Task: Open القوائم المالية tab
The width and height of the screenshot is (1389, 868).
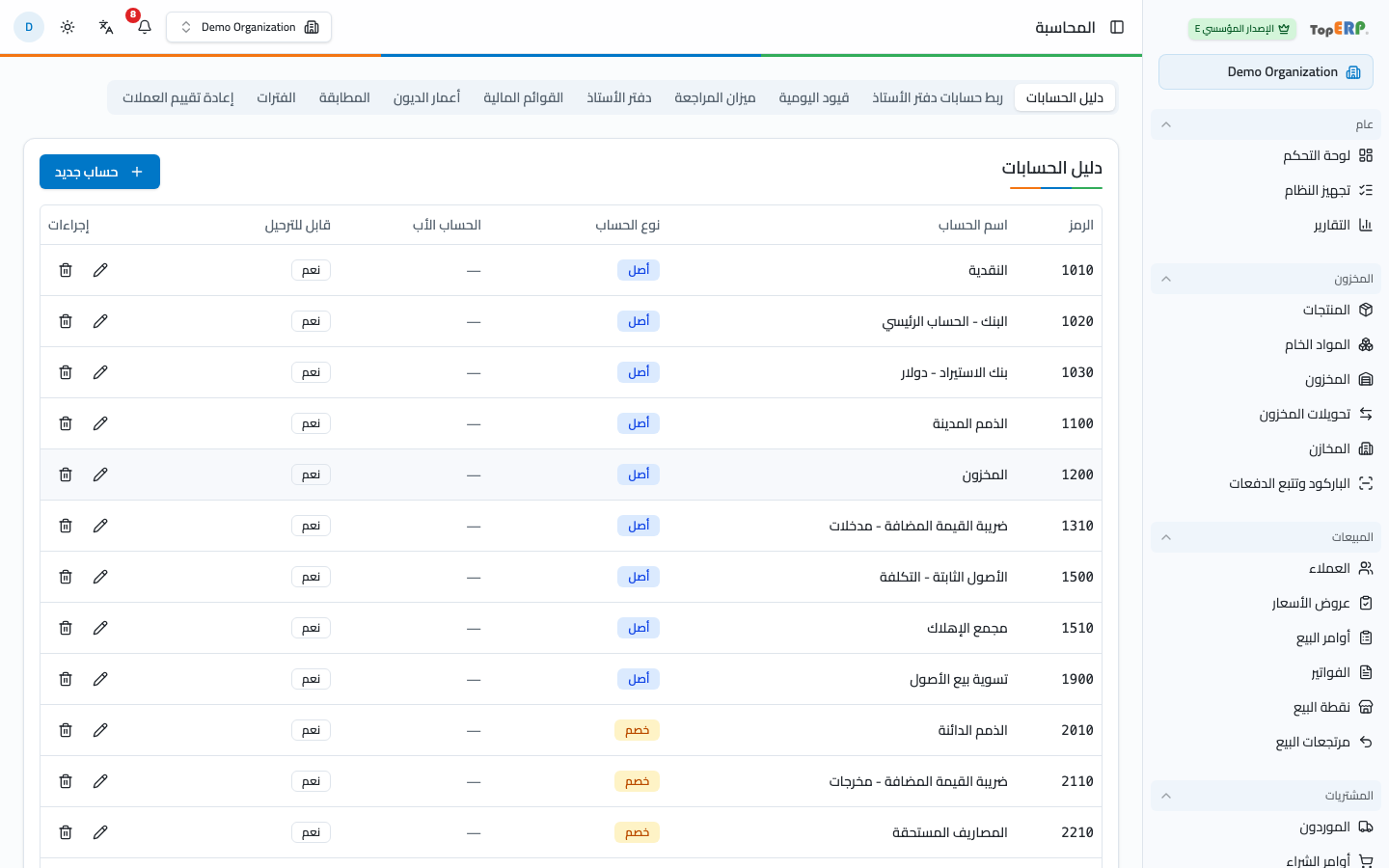Action: (x=524, y=97)
